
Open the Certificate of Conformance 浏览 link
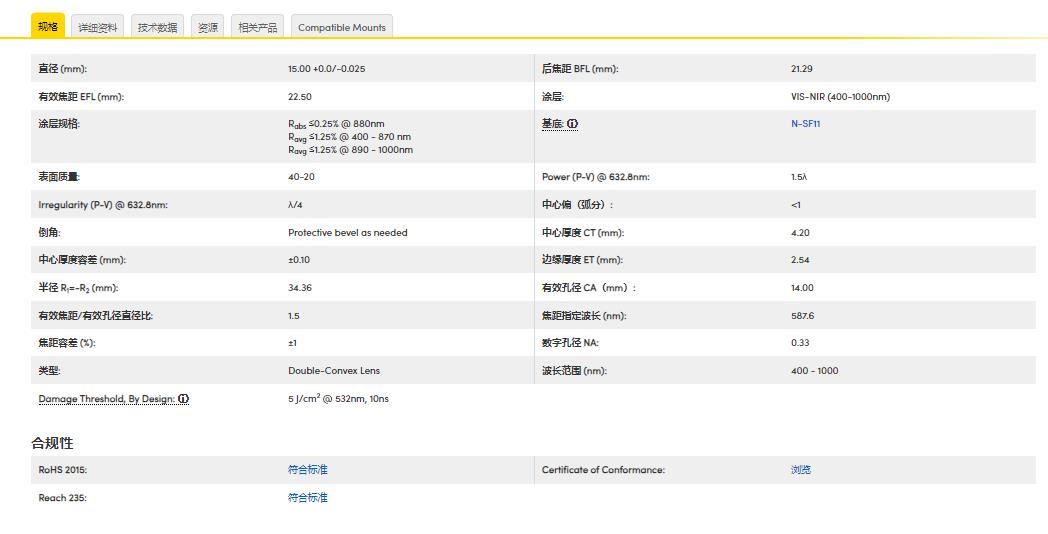click(800, 470)
